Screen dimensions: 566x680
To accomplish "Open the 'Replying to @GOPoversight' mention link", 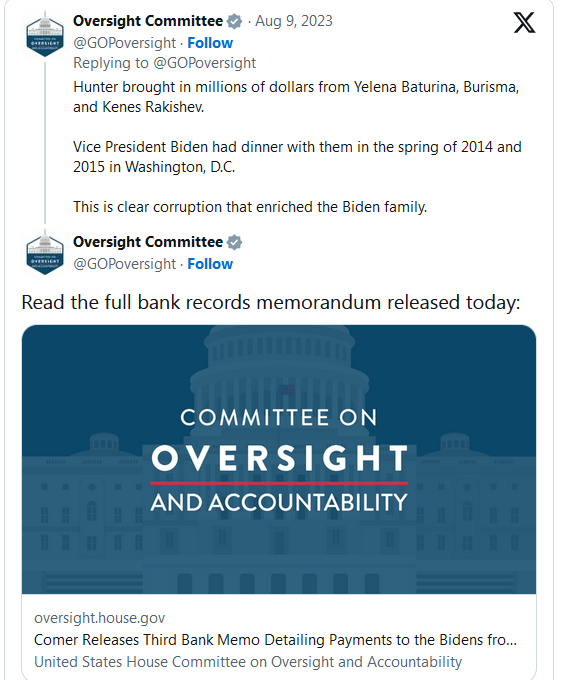I will (205, 63).
